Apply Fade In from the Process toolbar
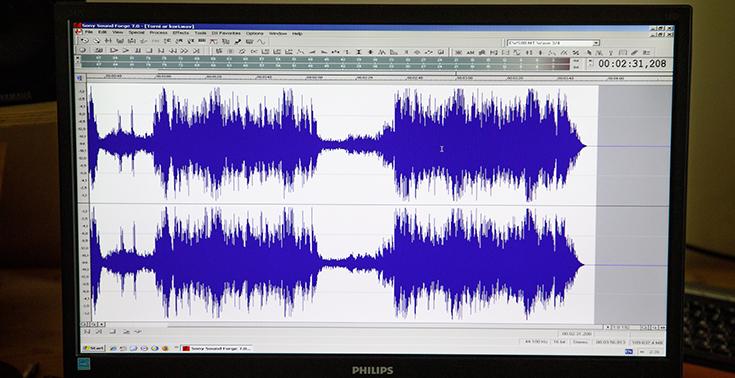Screen dimensions: 735x378 coord(312,51)
